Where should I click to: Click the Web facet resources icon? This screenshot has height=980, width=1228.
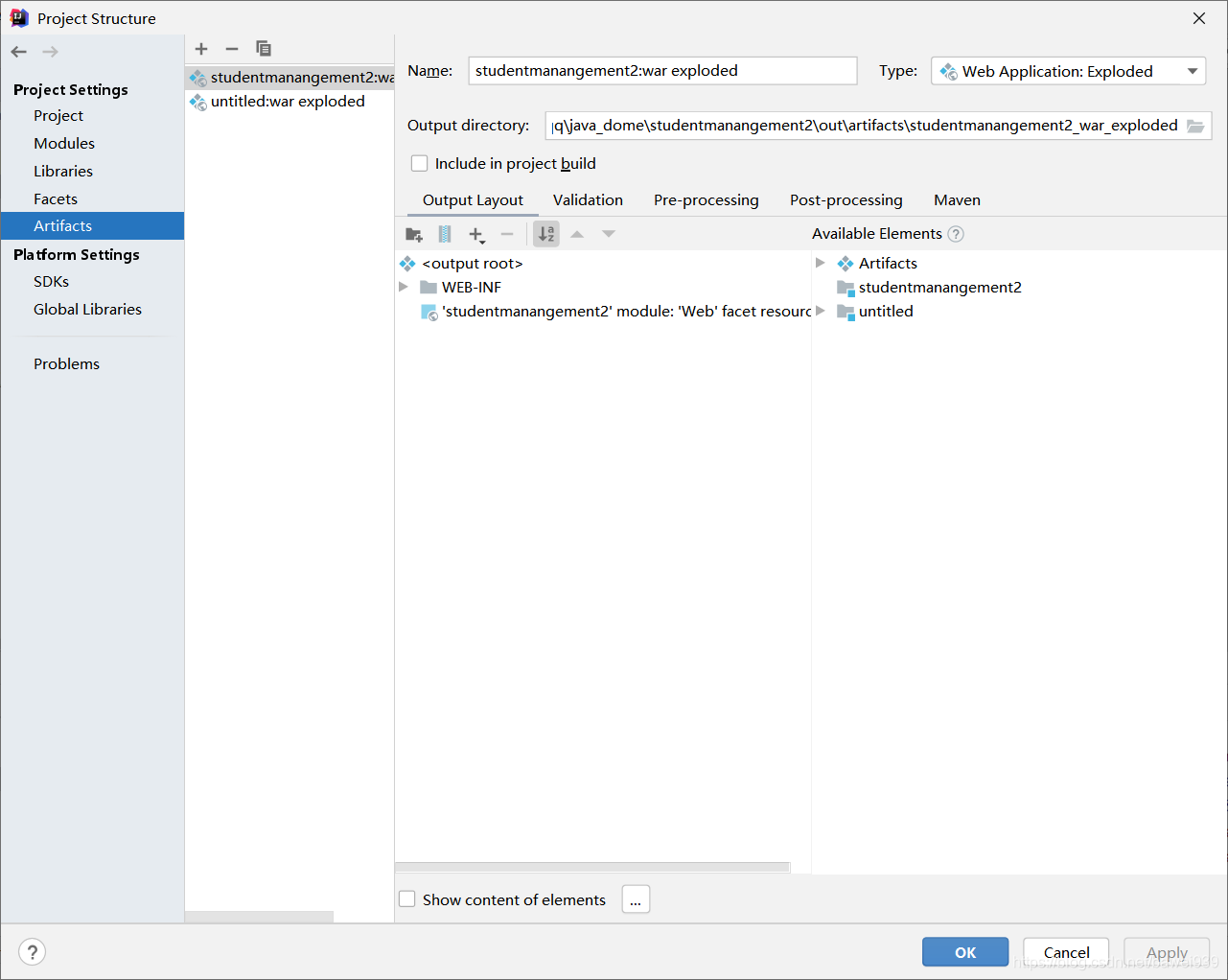[429, 312]
